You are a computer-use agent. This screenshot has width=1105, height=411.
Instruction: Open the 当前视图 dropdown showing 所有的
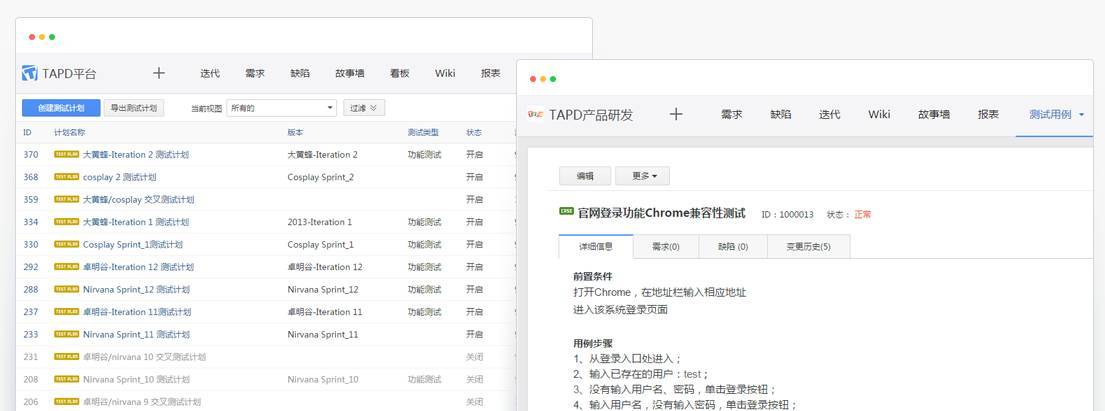click(x=282, y=108)
